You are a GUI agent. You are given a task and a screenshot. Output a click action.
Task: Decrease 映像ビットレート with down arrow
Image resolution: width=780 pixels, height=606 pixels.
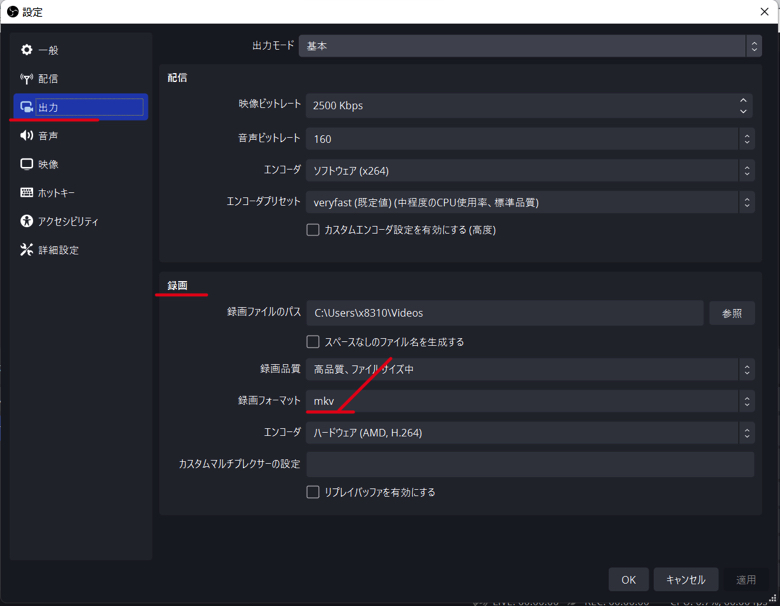743,111
